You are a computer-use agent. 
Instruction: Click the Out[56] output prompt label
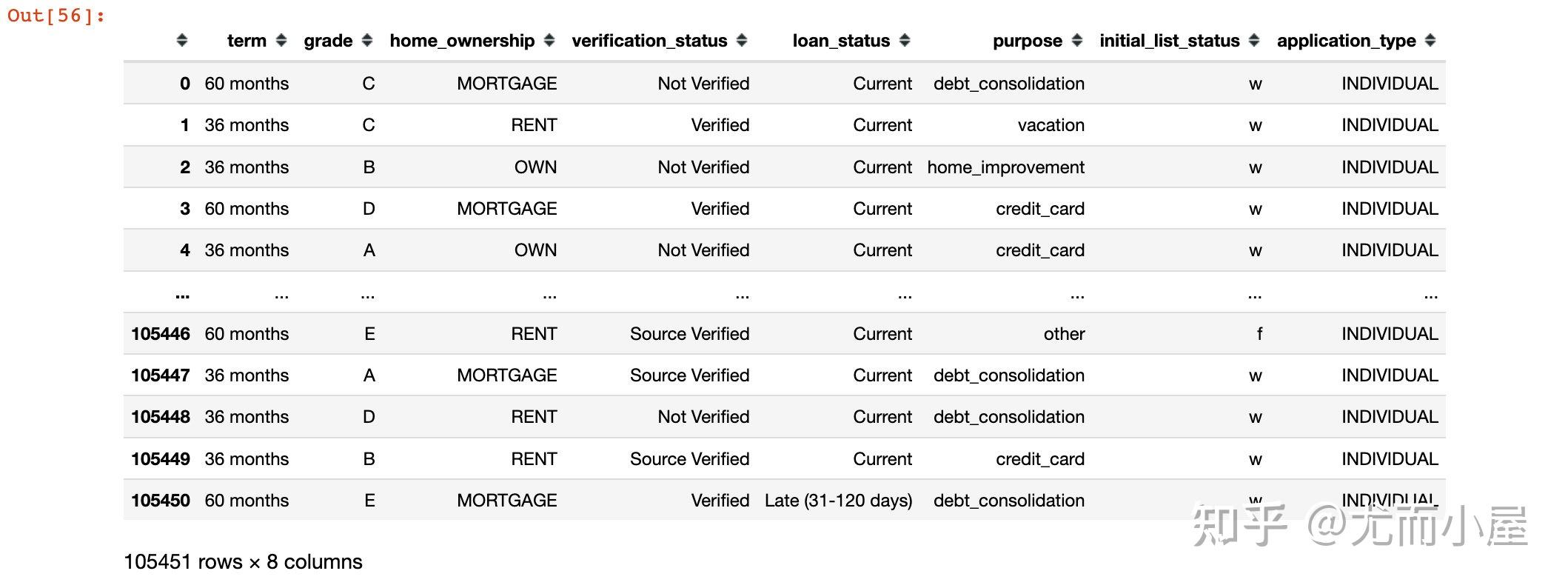pyautogui.click(x=56, y=16)
